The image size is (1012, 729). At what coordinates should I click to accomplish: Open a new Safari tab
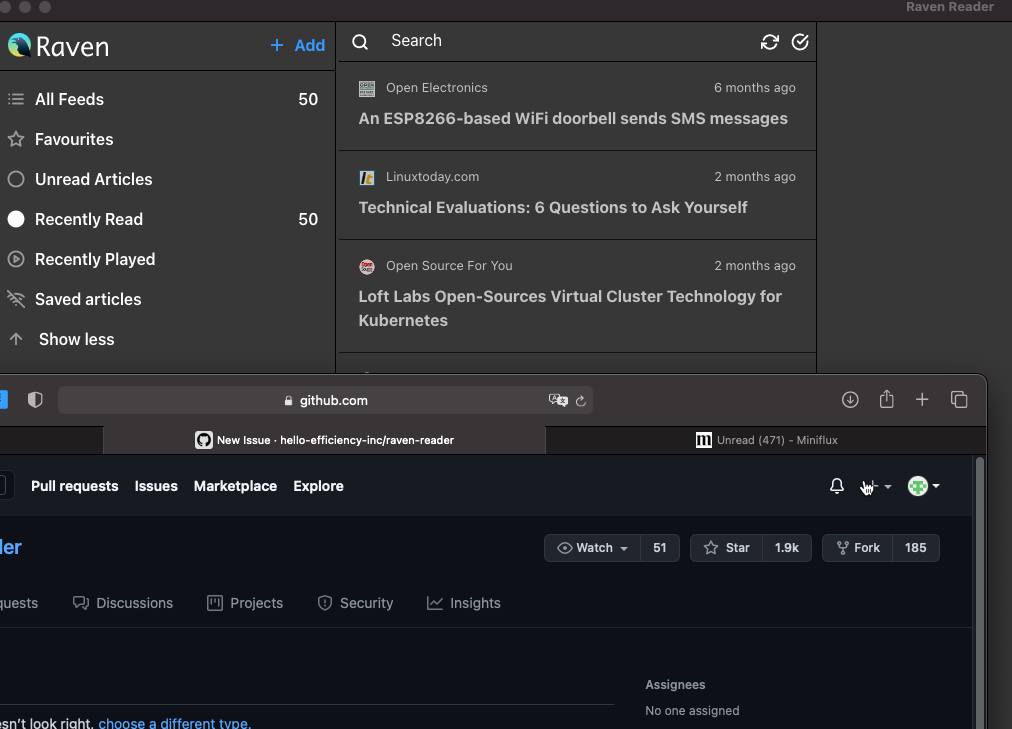pos(922,400)
